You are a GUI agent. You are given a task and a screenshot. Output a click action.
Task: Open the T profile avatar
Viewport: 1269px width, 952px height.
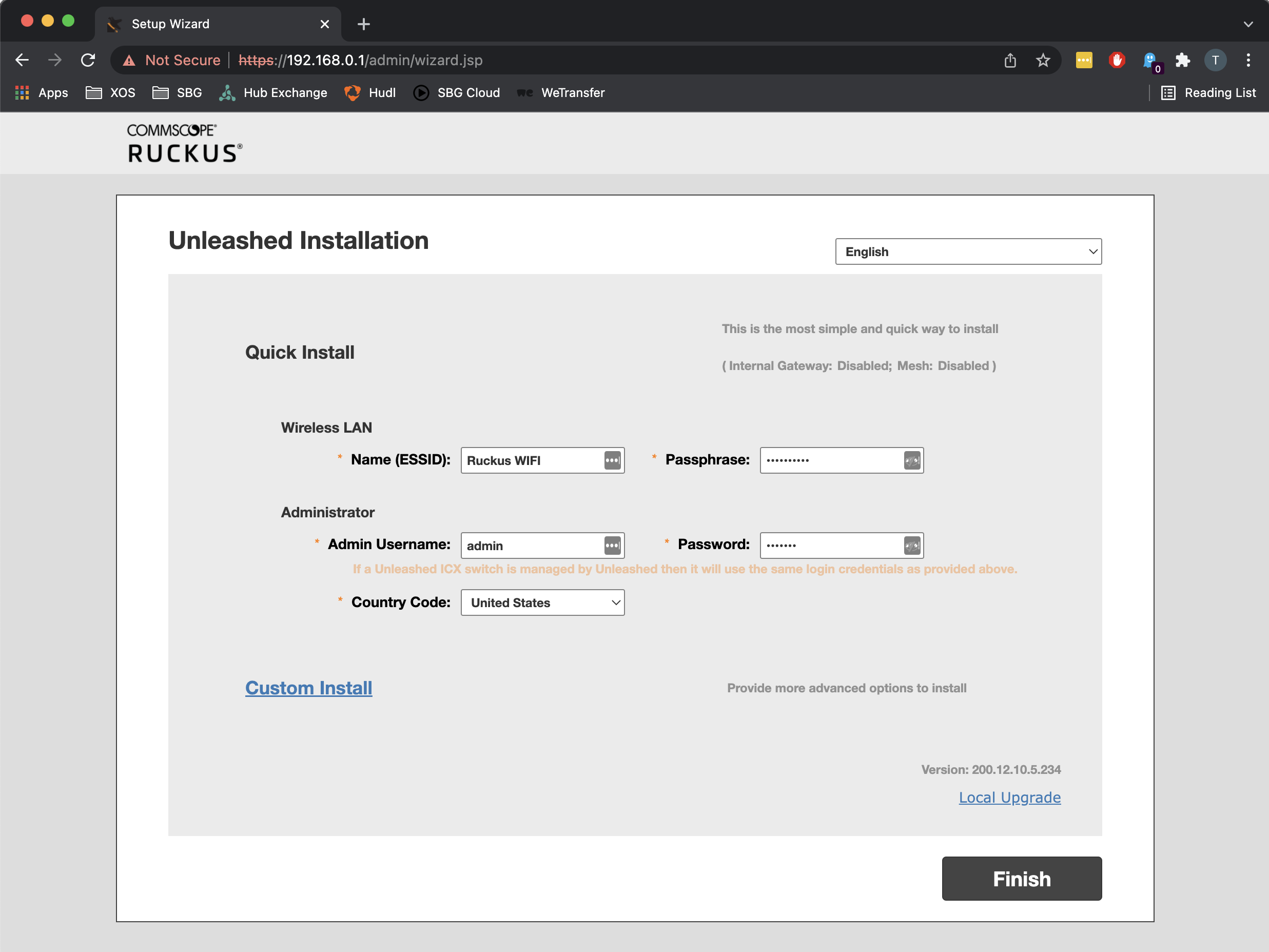pyautogui.click(x=1215, y=60)
